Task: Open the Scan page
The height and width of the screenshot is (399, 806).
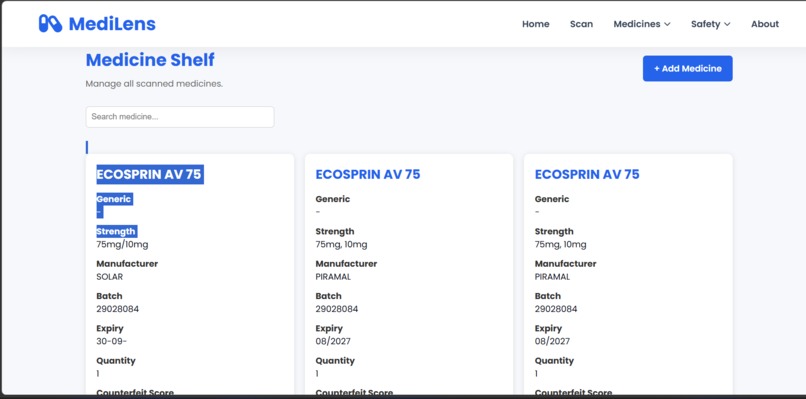Action: point(581,24)
